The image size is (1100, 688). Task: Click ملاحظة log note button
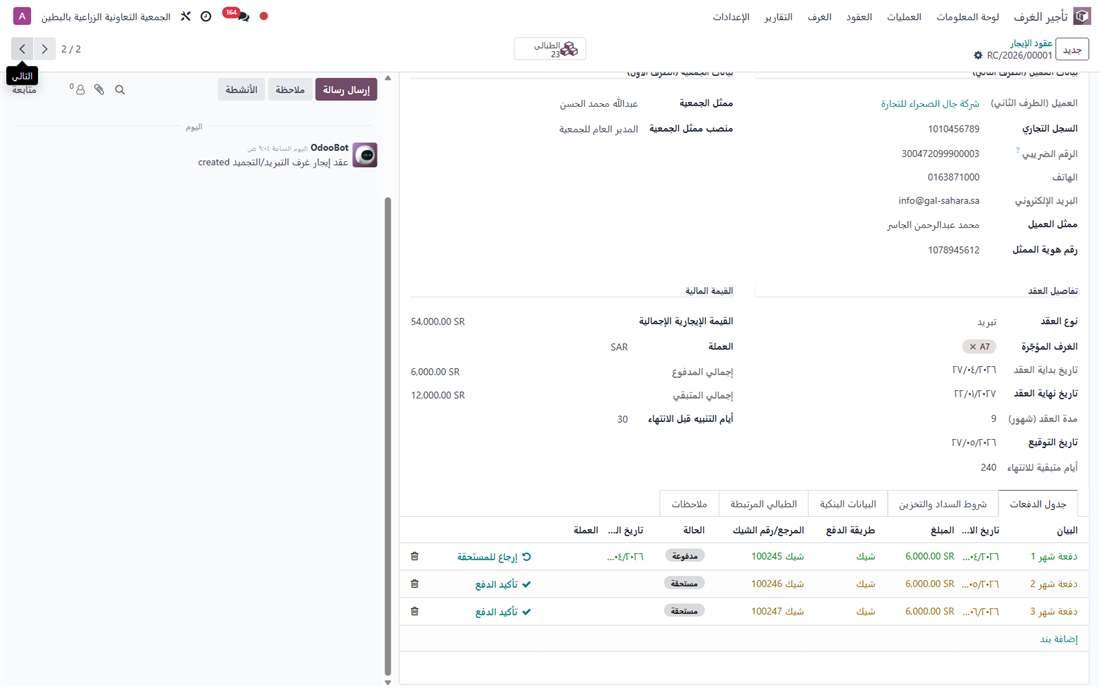point(290,90)
